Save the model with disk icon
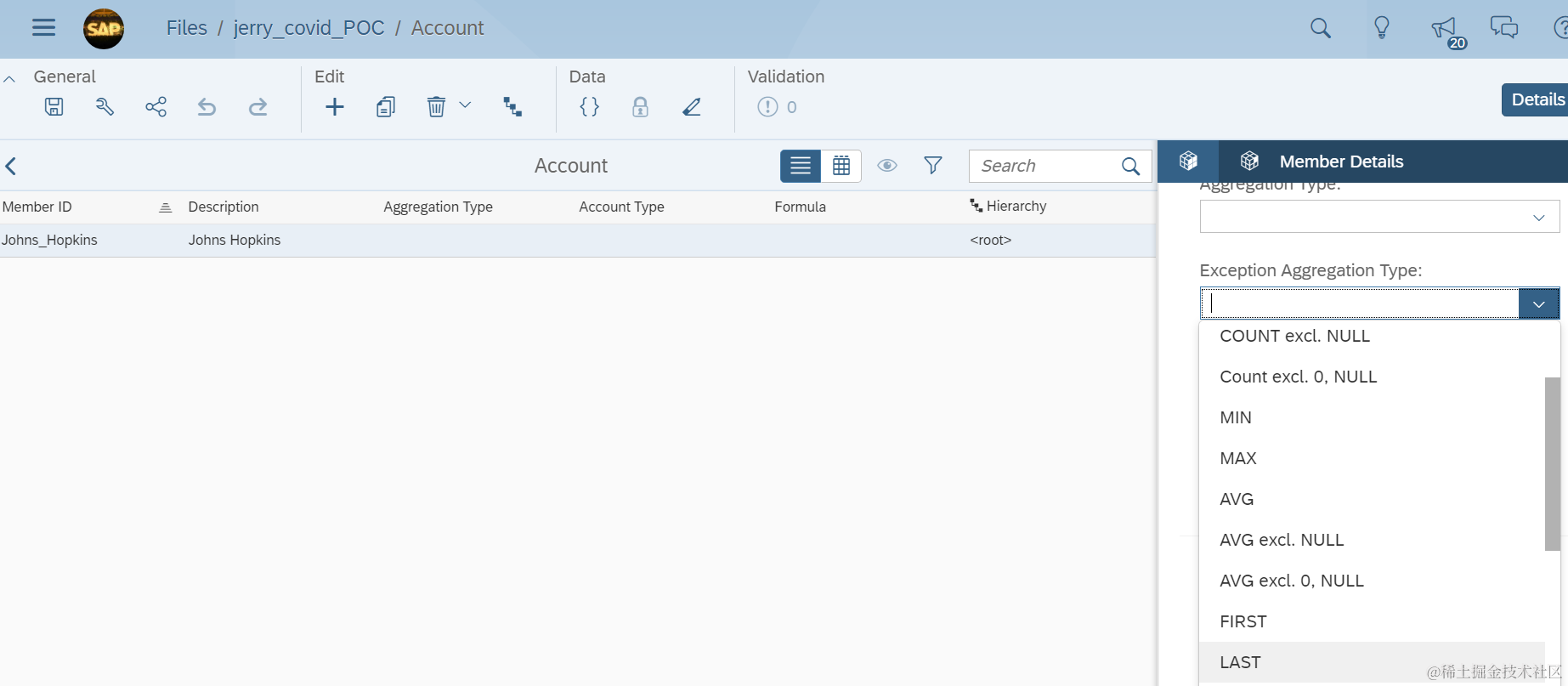The width and height of the screenshot is (1568, 686). coord(54,106)
